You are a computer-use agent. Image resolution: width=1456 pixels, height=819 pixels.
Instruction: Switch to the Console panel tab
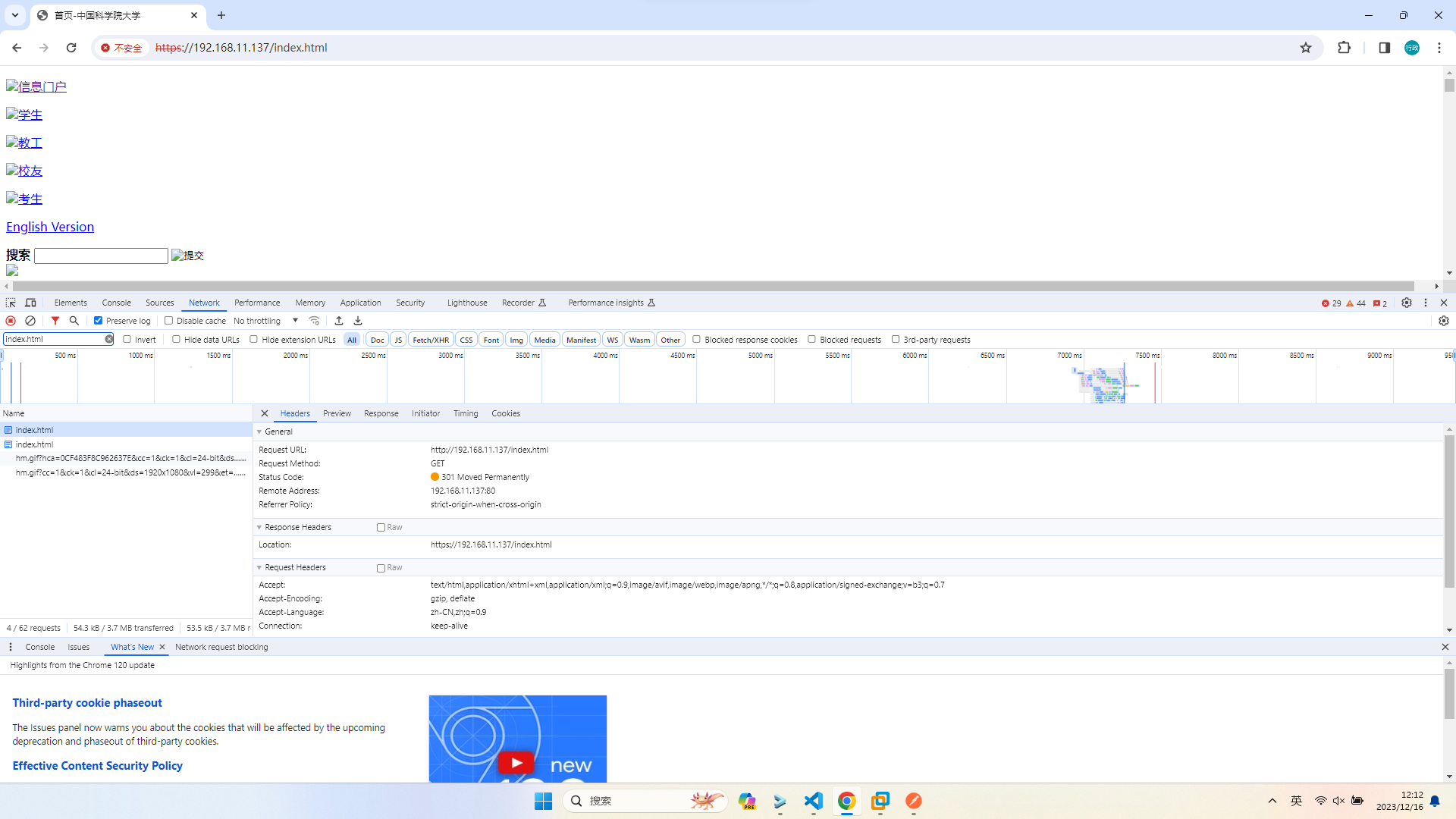(116, 303)
